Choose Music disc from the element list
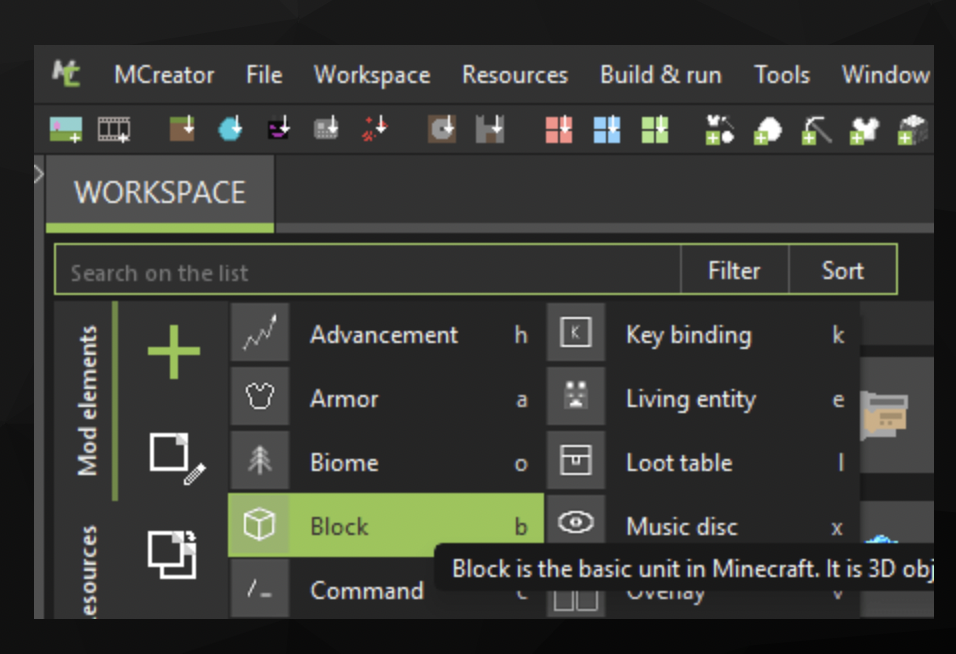Image resolution: width=956 pixels, height=654 pixels. 703,525
